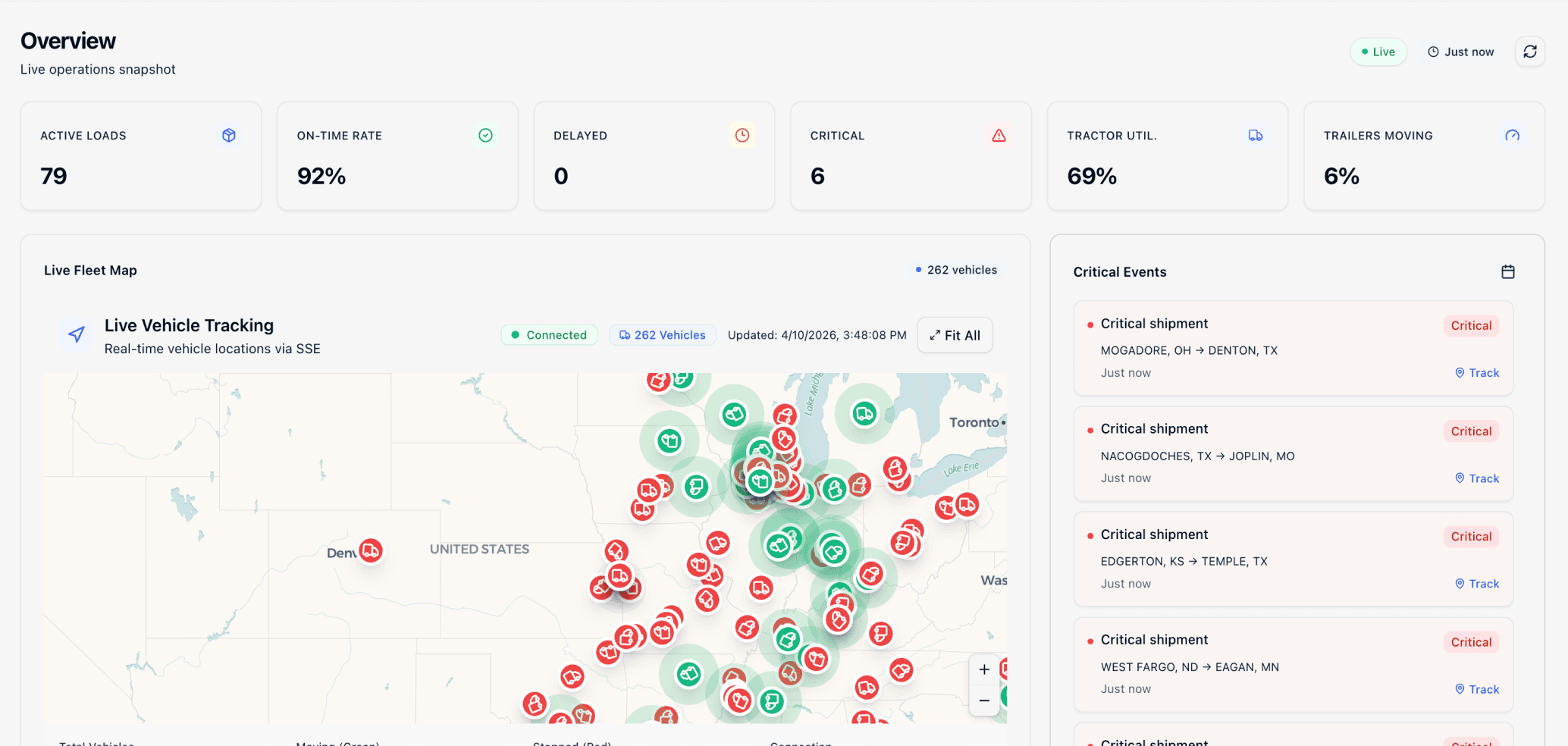
Task: Click the On-Time Rate value 92%
Action: point(321,176)
